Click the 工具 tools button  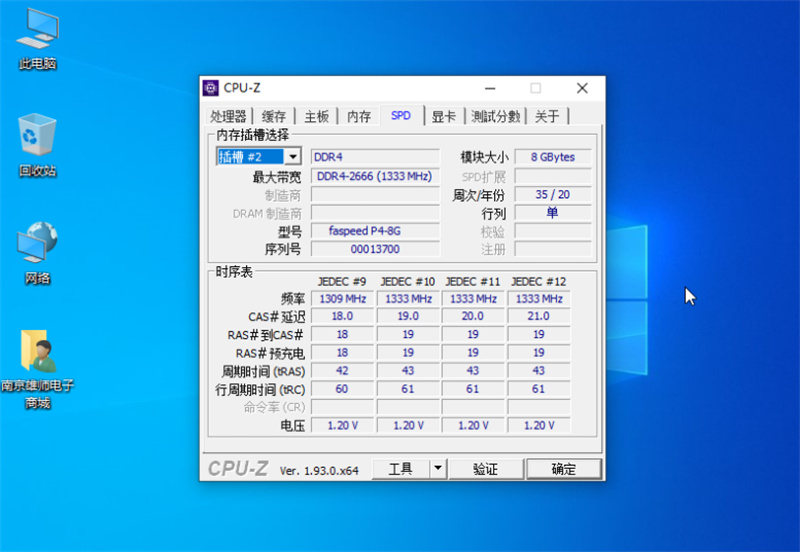click(x=401, y=468)
